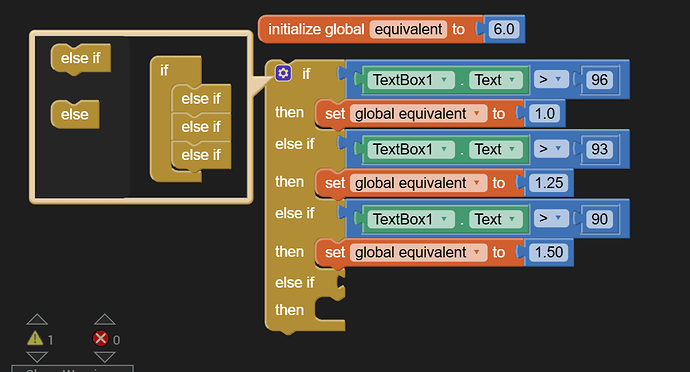Go to previous error with up arrow
This screenshot has height=372, width=690.
[x=105, y=319]
